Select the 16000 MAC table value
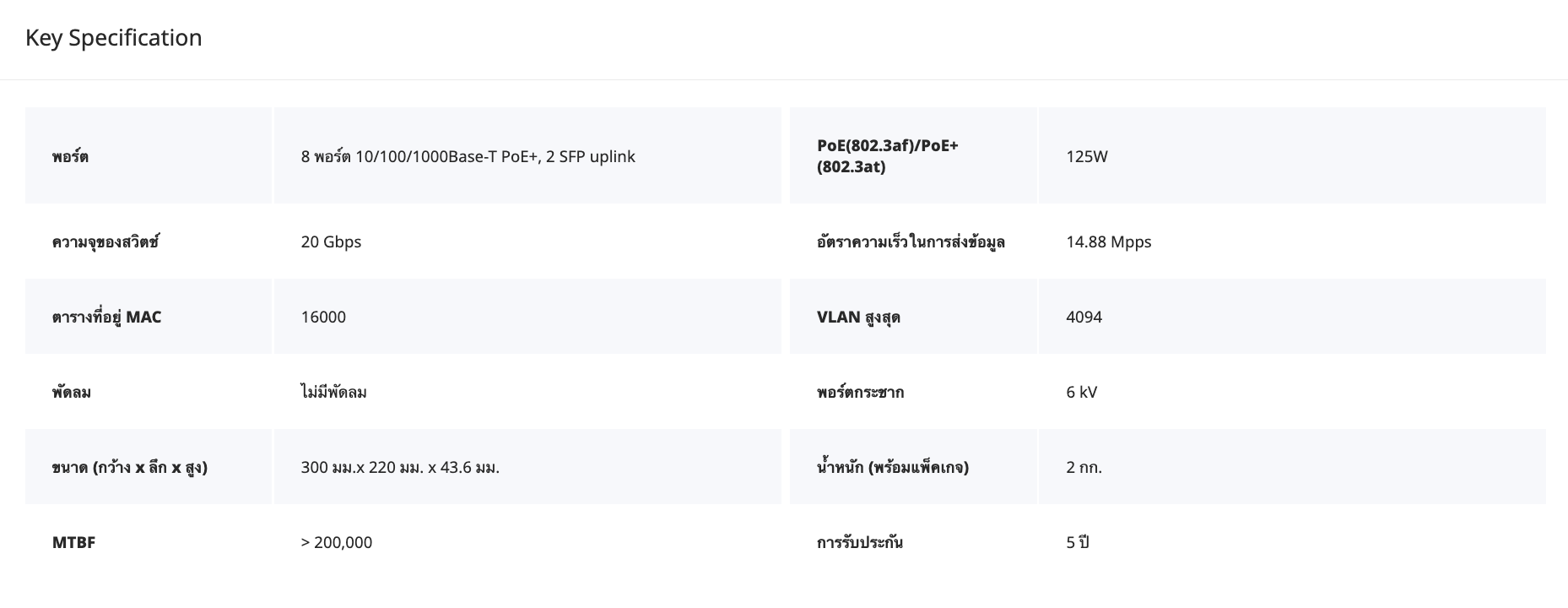The image size is (1568, 608). pyautogui.click(x=323, y=317)
